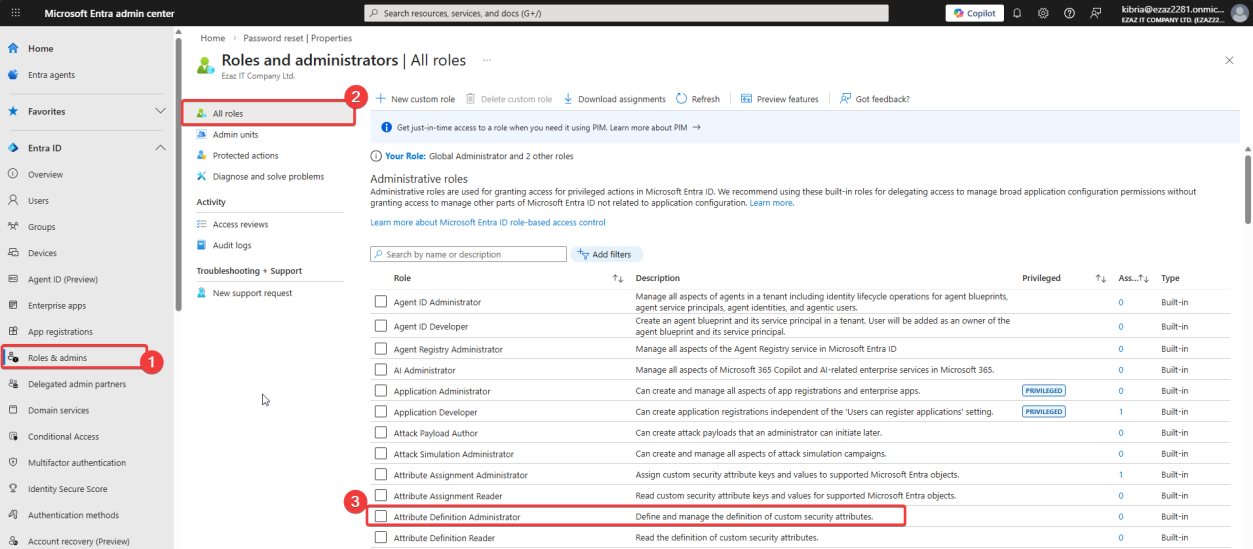Sort by the Role column arrows

click(617, 278)
